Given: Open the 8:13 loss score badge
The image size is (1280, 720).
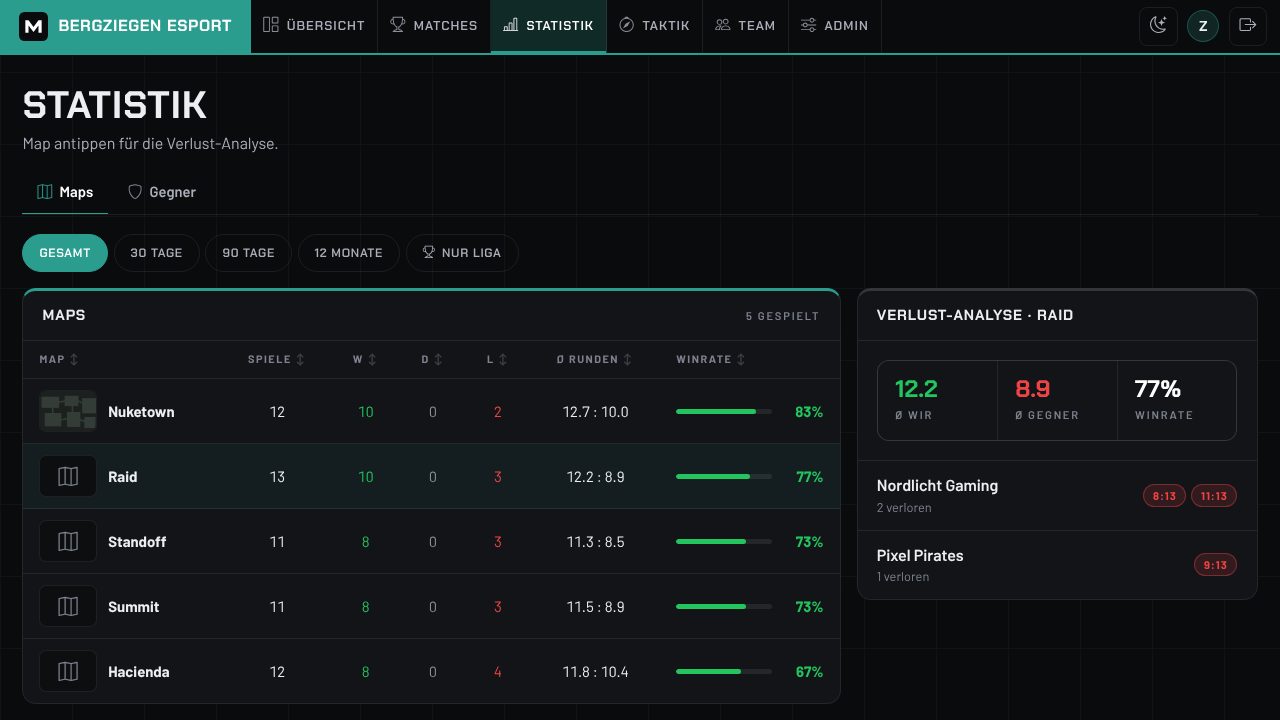Looking at the screenshot, I should 1164,496.
